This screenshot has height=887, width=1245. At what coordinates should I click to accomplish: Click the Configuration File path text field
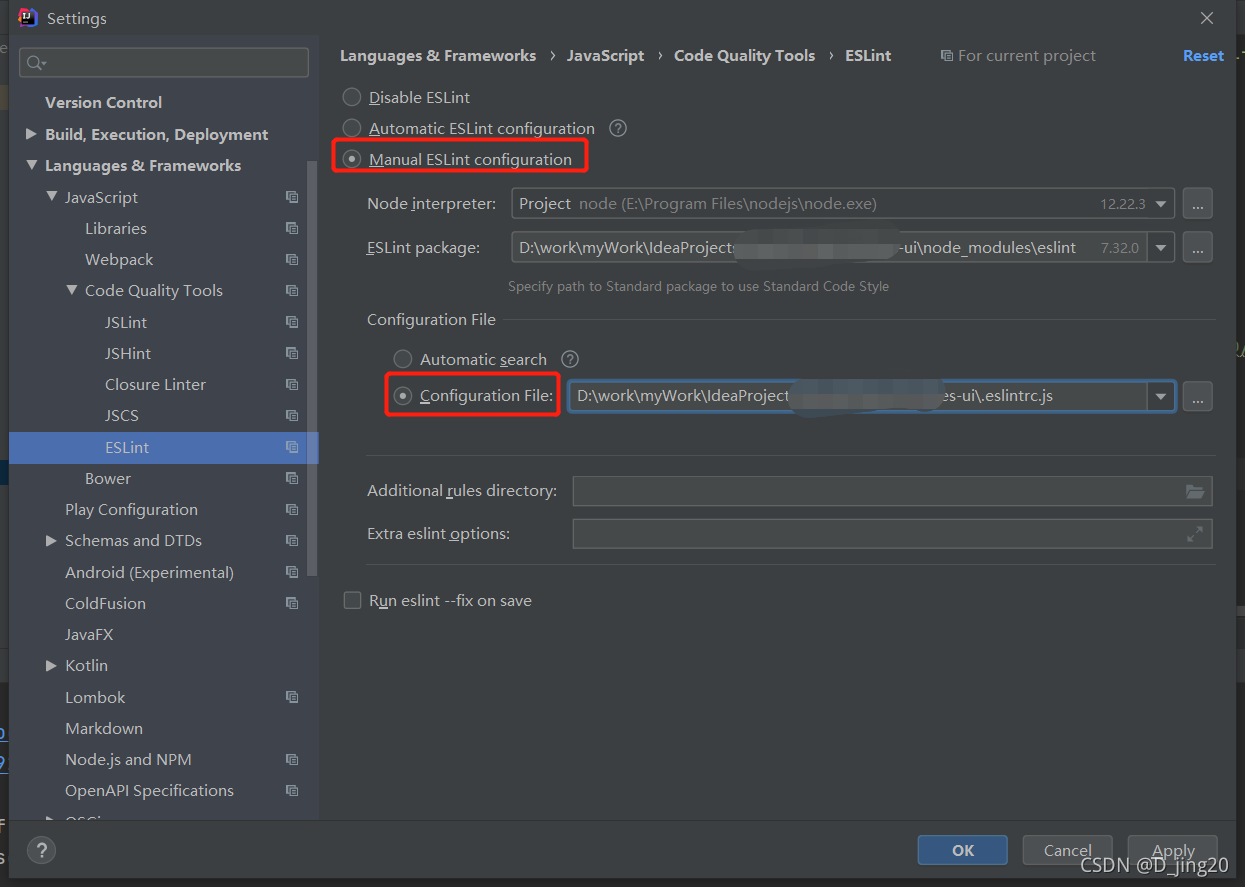tap(858, 396)
